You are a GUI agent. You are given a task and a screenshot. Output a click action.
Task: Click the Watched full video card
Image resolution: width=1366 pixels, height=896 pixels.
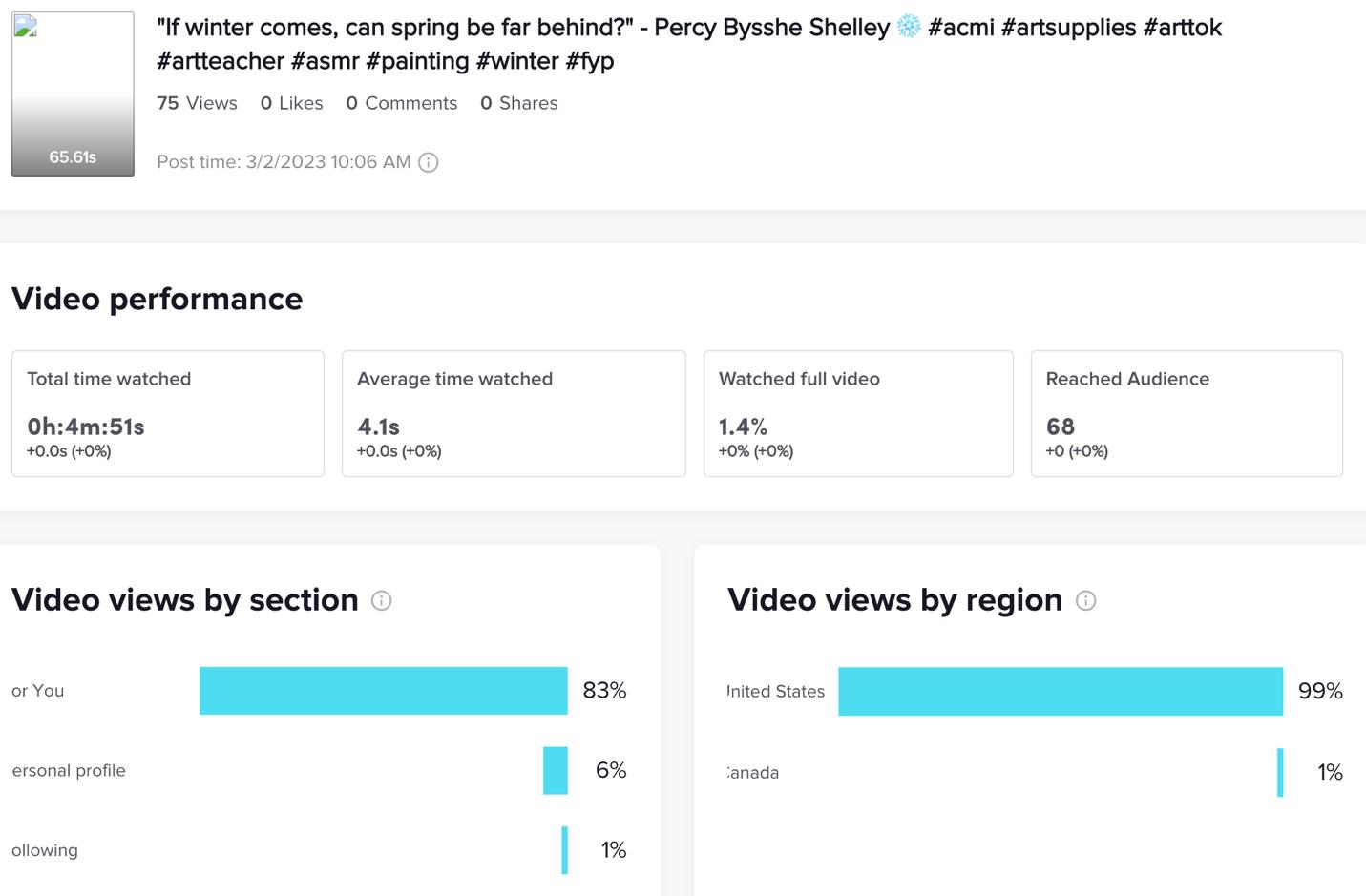[x=858, y=413]
